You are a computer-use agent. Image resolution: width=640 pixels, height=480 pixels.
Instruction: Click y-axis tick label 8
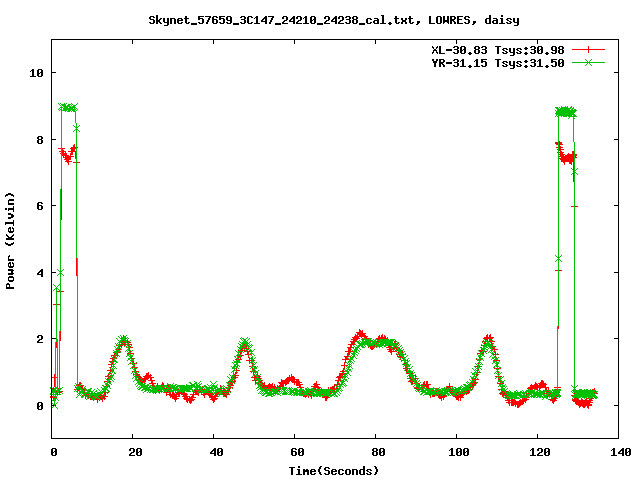tap(40, 140)
